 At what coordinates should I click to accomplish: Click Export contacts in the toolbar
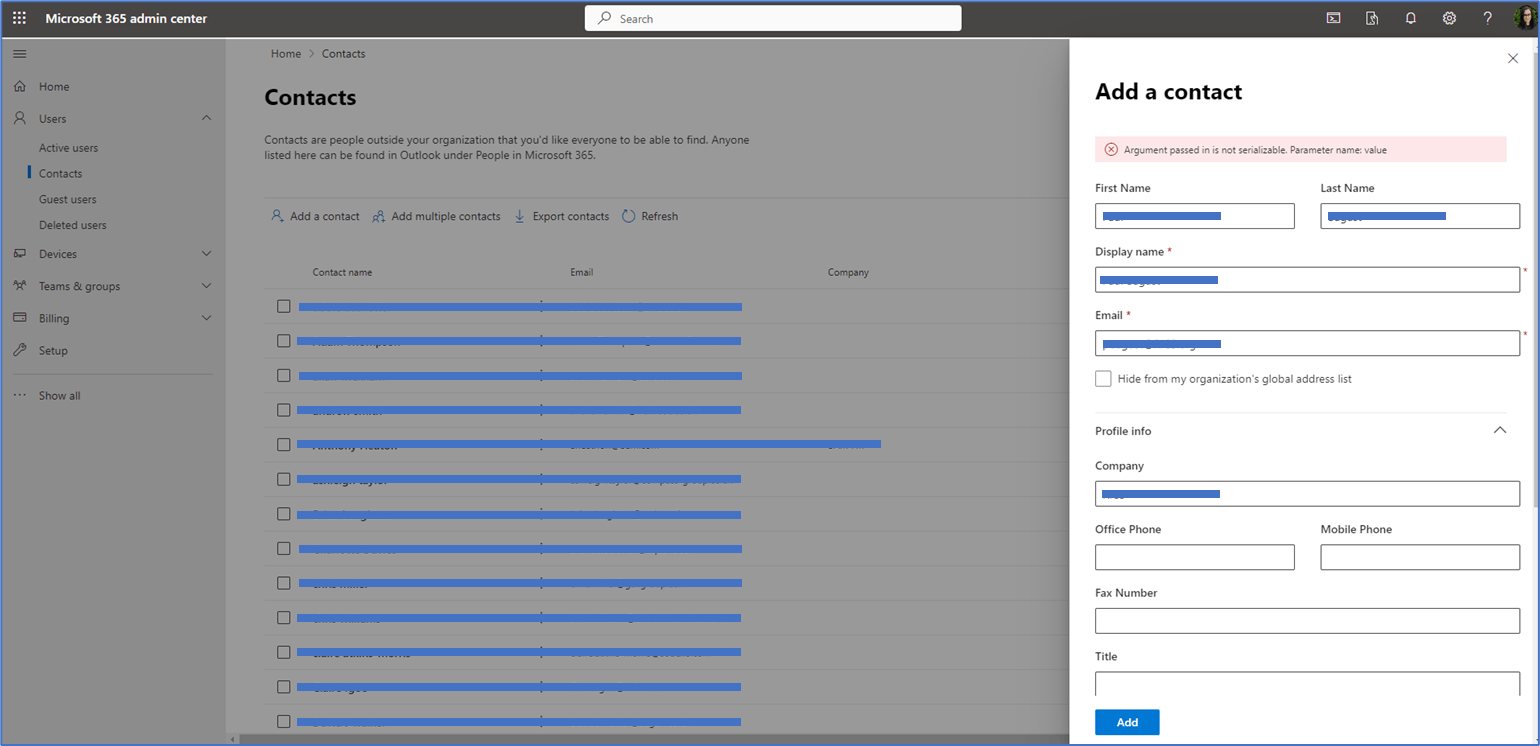click(x=561, y=216)
